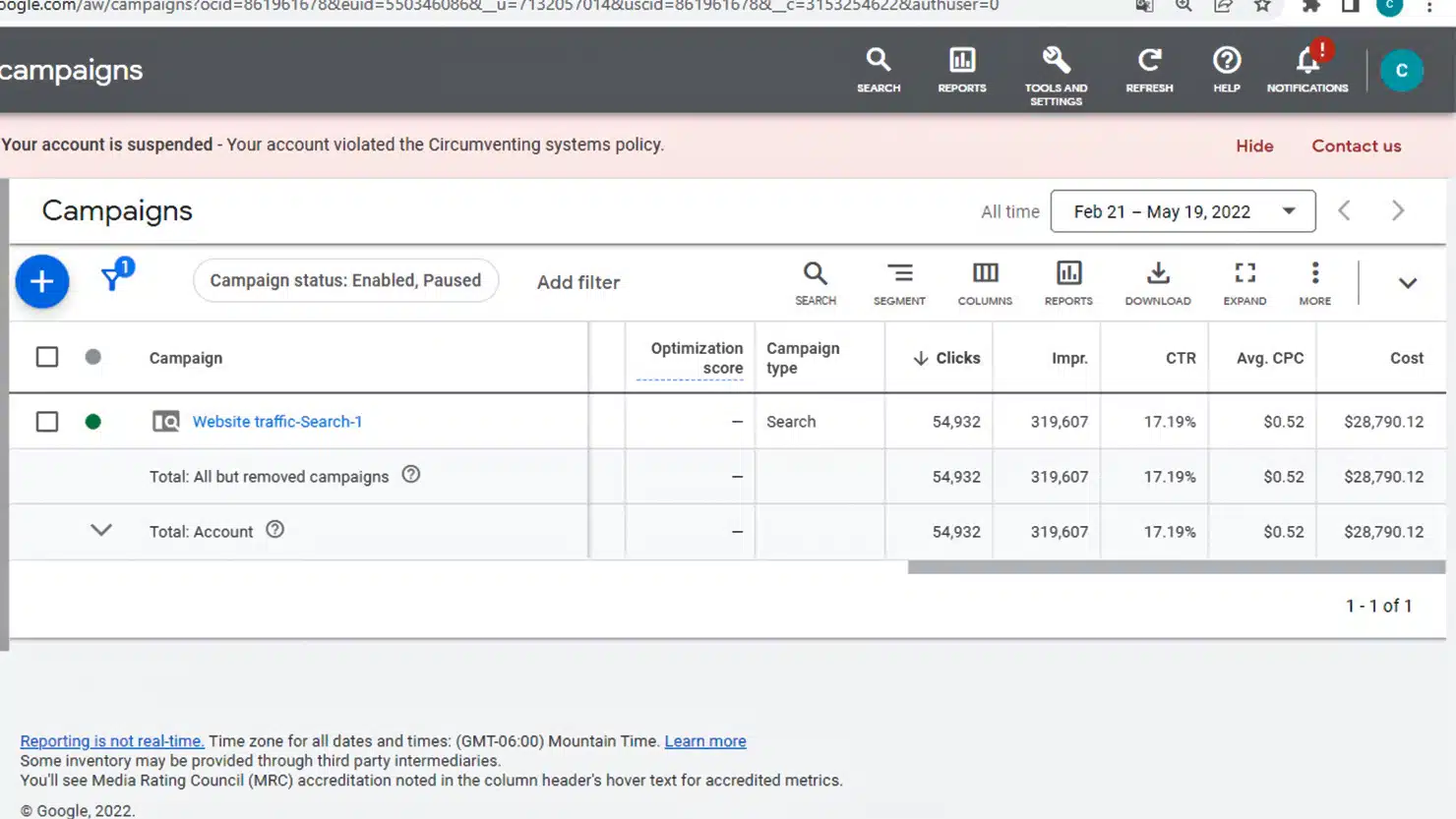The image size is (1456, 819).
Task: Click the Download icon
Action: tap(1158, 283)
